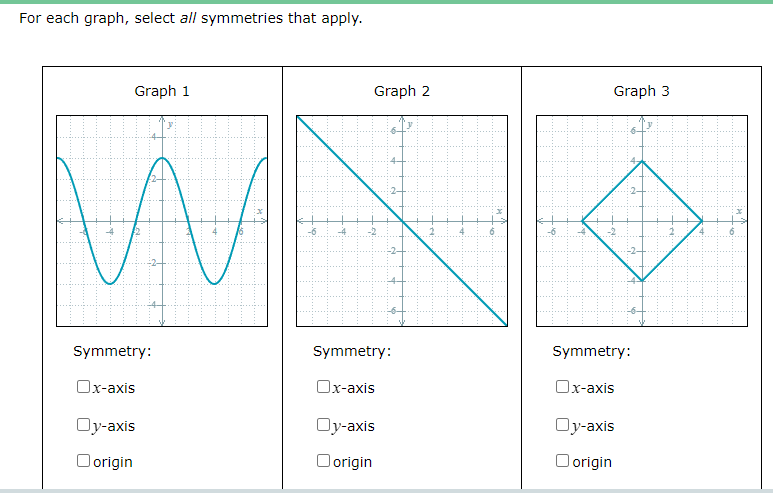
Task: Click the Symmetry label under Graph 3
Action: pyautogui.click(x=592, y=351)
